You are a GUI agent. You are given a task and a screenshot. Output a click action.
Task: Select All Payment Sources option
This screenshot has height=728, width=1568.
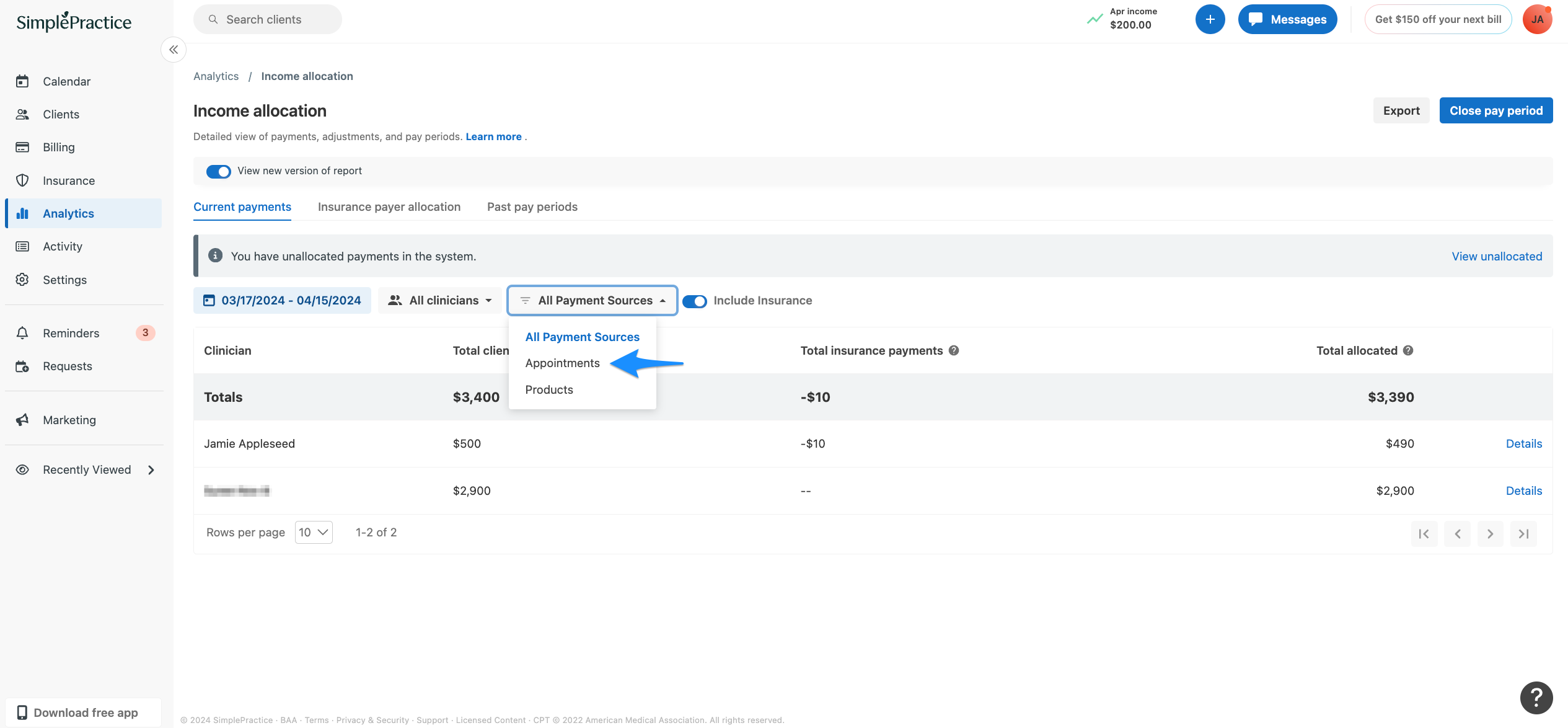click(x=582, y=337)
